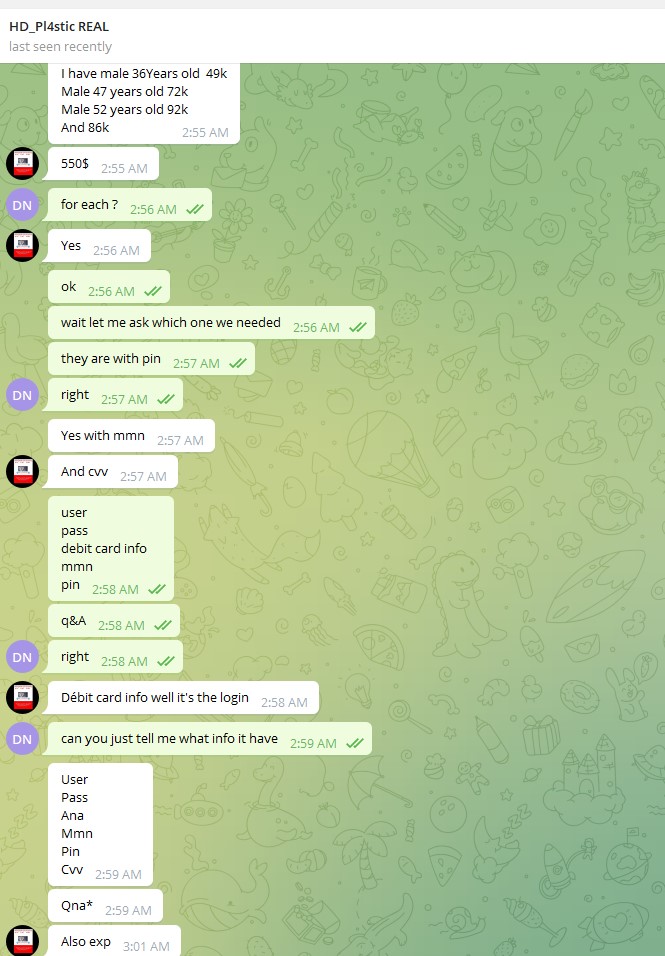The height and width of the screenshot is (956, 665).
Task: Click the read checkmarks on 'wait let me ask' message
Action: tap(358, 327)
